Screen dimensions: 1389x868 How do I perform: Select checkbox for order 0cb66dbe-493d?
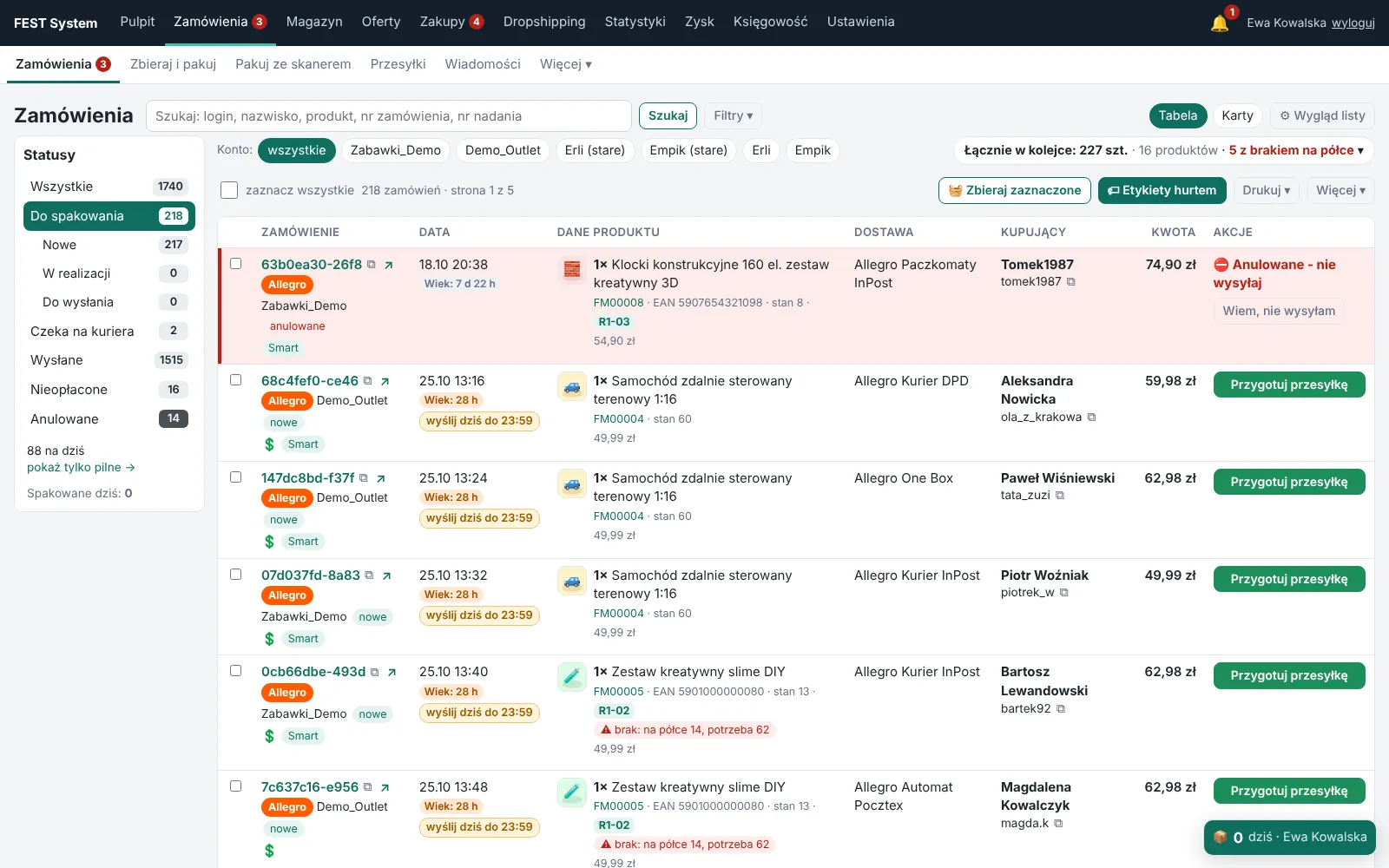click(235, 670)
